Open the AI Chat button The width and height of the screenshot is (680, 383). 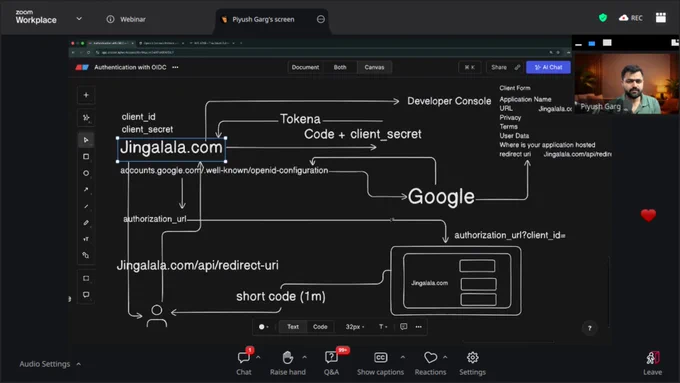548,67
